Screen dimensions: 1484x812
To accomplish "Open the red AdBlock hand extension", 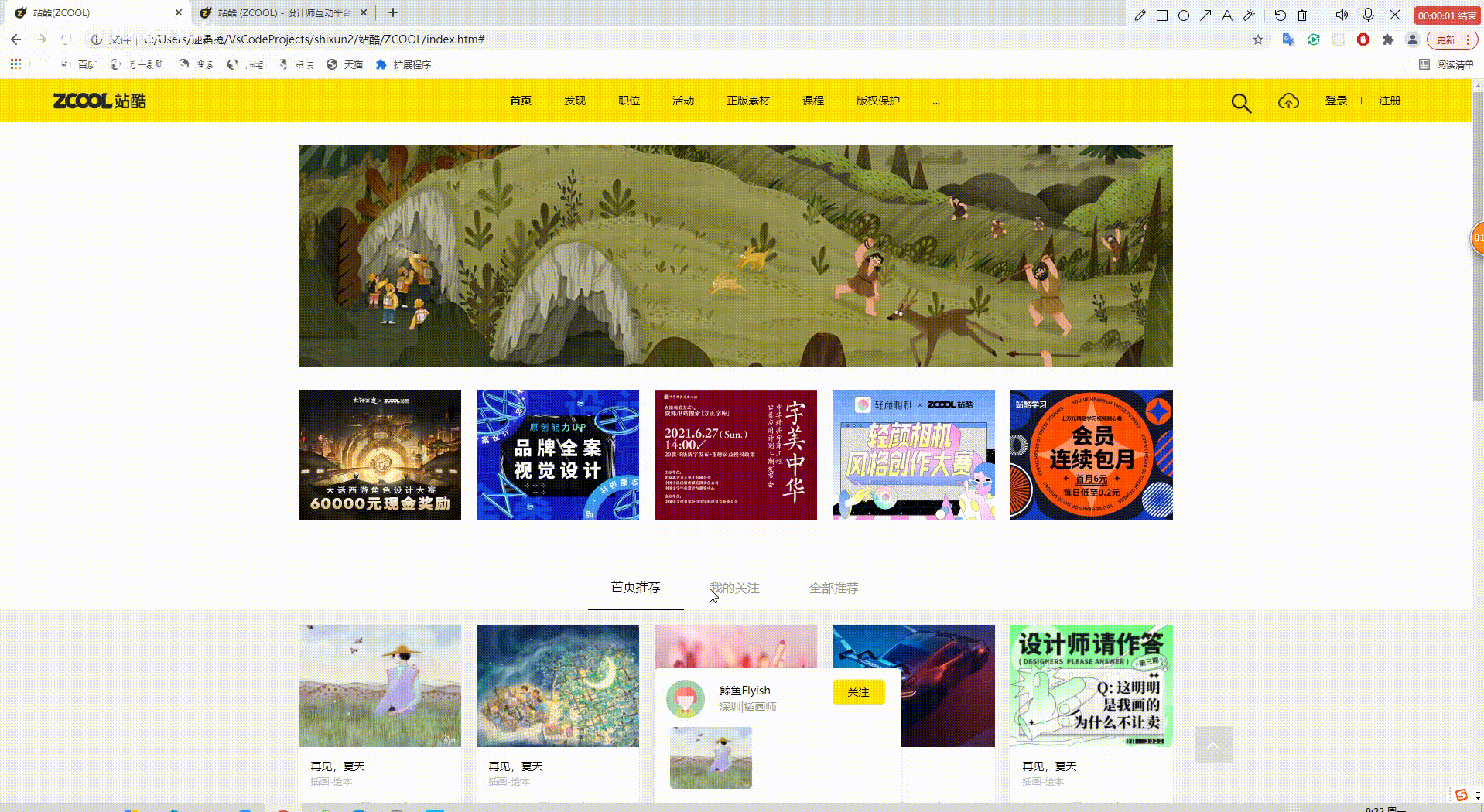I will click(1363, 39).
